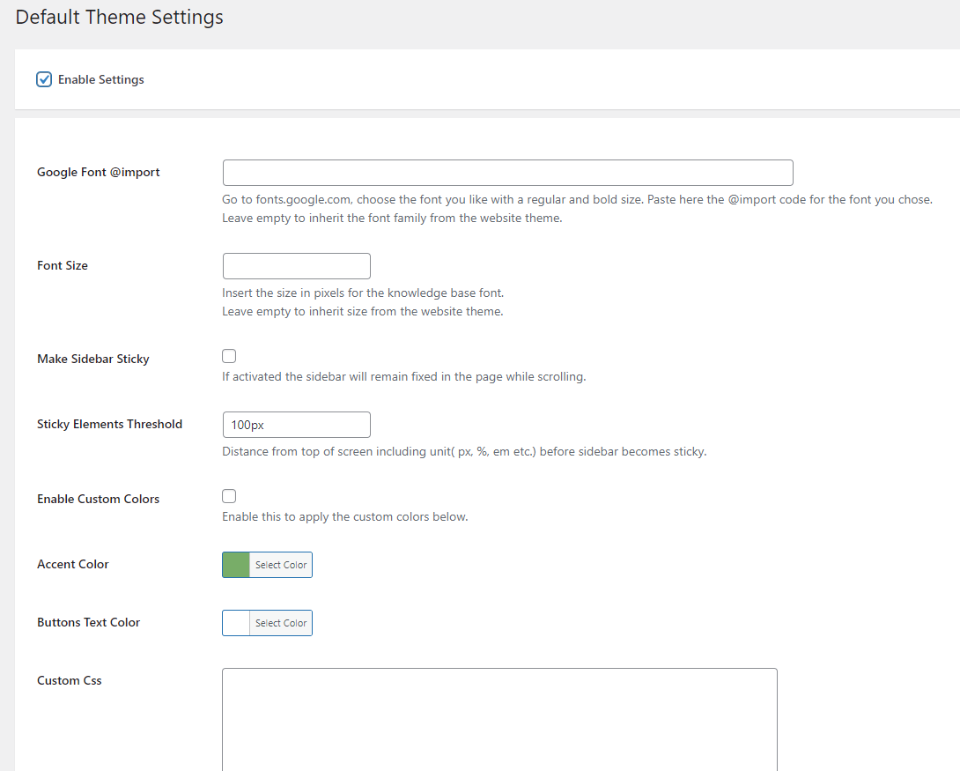Viewport: 960px width, 771px height.
Task: Click the Custom Css label
Action: (x=69, y=681)
